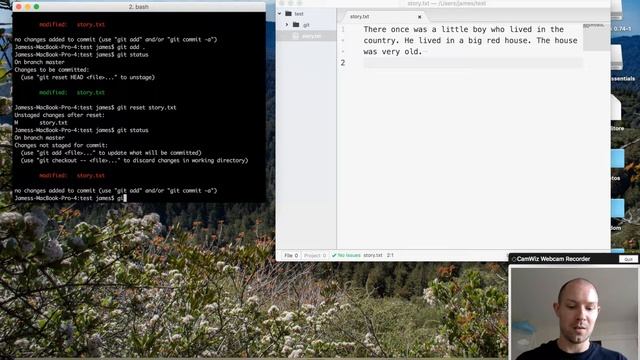The width and height of the screenshot is (640, 360).
Task: Zoom the terminal with green button
Action: (x=36, y=7)
